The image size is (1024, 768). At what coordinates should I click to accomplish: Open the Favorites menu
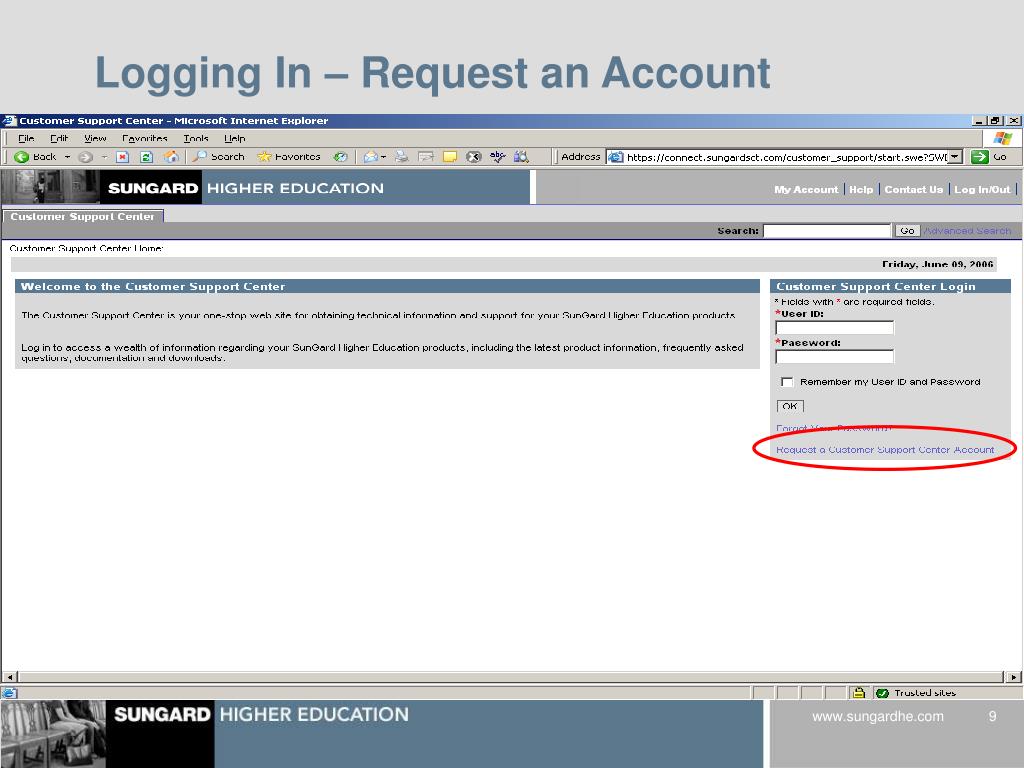point(144,138)
